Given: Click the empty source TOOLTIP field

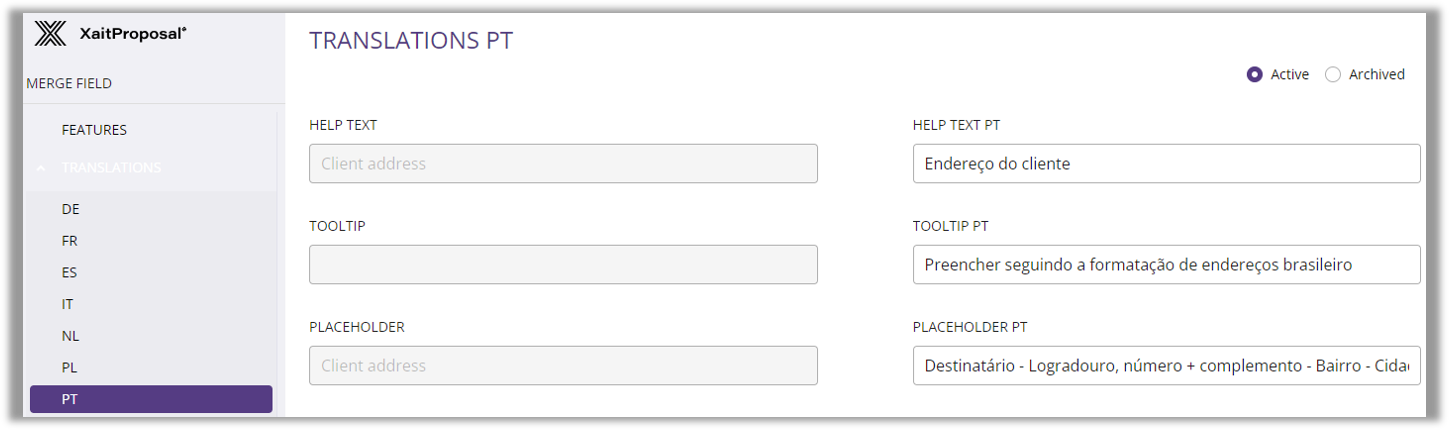Looking at the screenshot, I should [563, 265].
